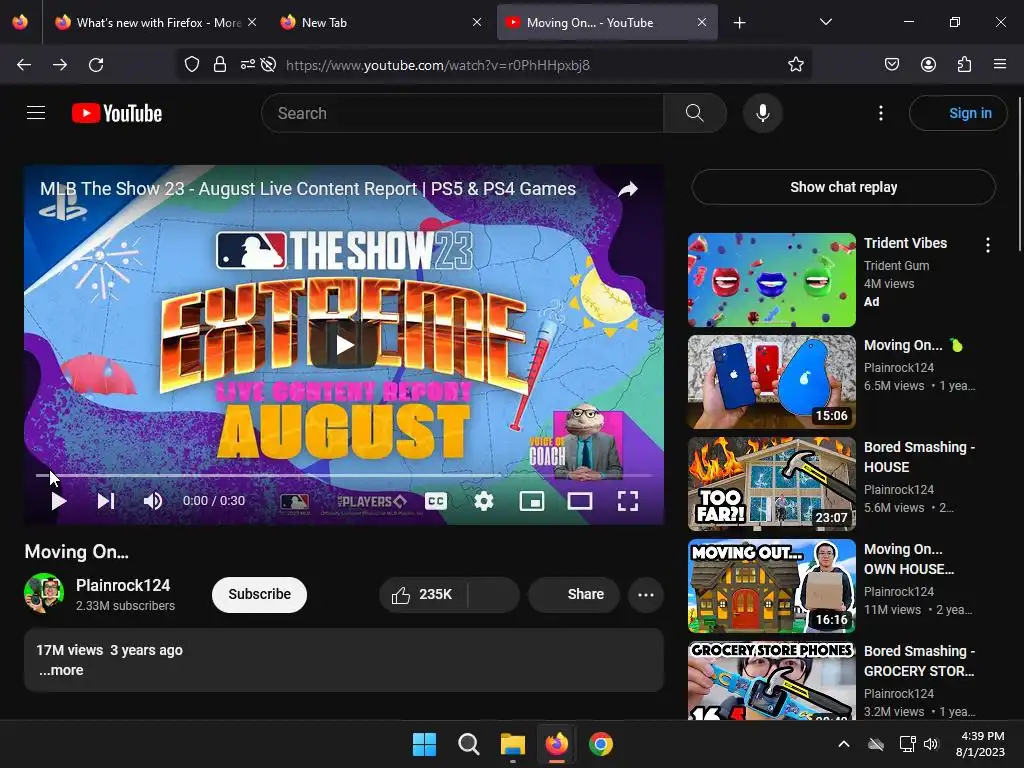This screenshot has height=768, width=1024.
Task: Click the Firefox back arrow
Action: [24, 65]
